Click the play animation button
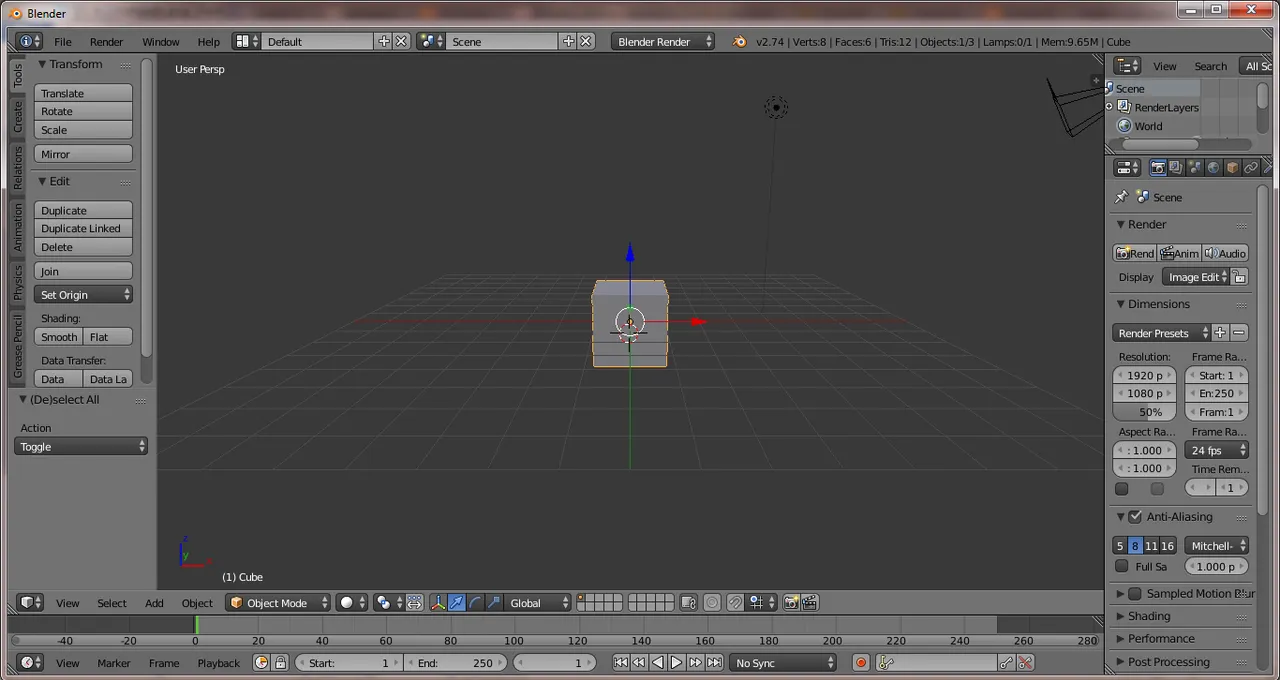 676,663
